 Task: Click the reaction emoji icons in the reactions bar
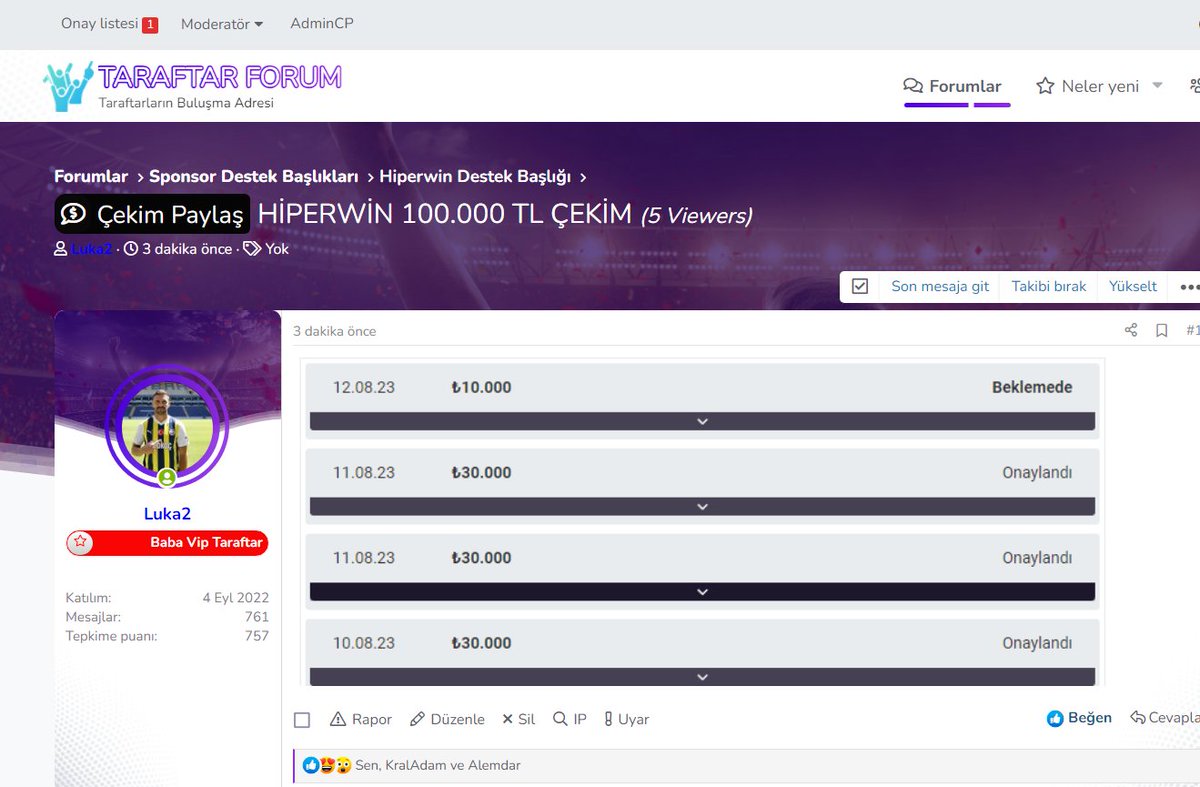click(327, 765)
